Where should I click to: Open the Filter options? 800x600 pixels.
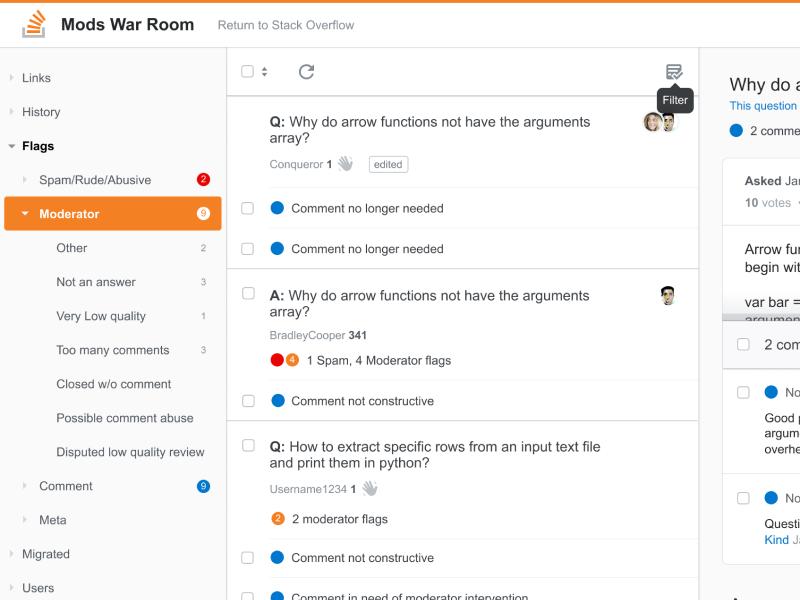point(674,71)
